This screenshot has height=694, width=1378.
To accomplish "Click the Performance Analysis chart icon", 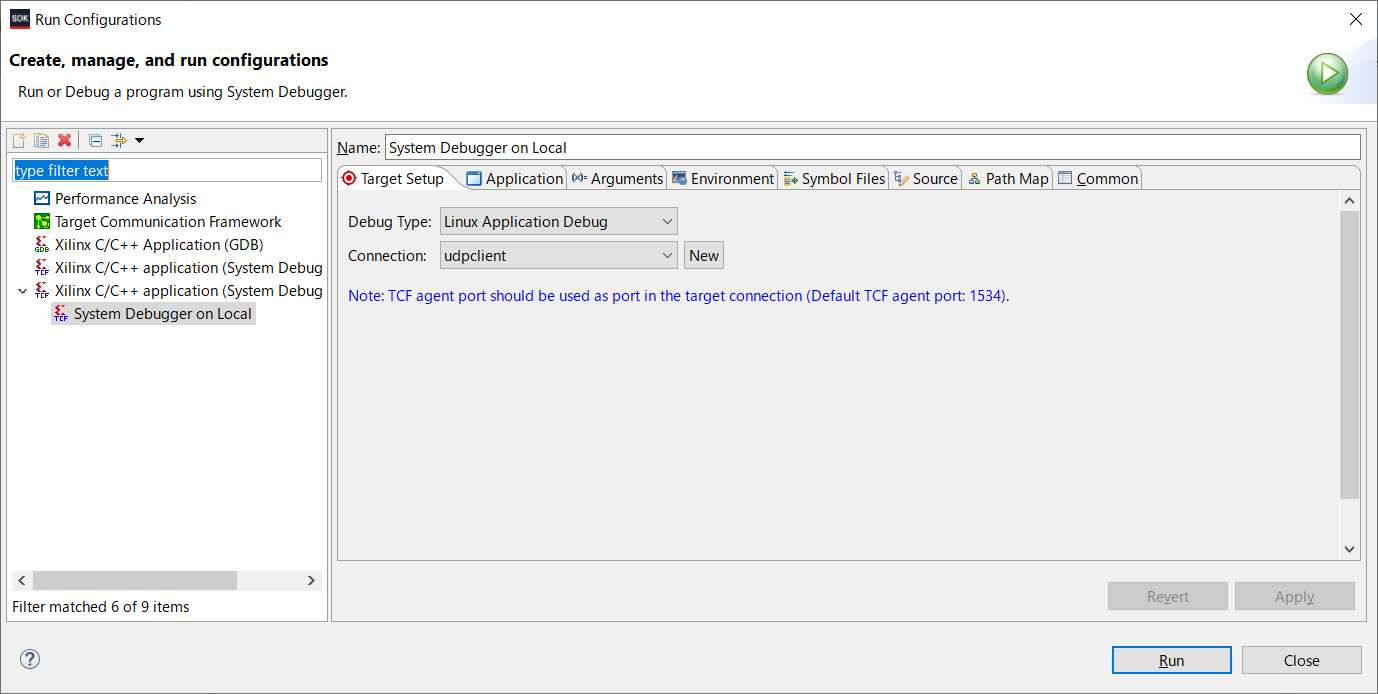I will tap(42, 199).
